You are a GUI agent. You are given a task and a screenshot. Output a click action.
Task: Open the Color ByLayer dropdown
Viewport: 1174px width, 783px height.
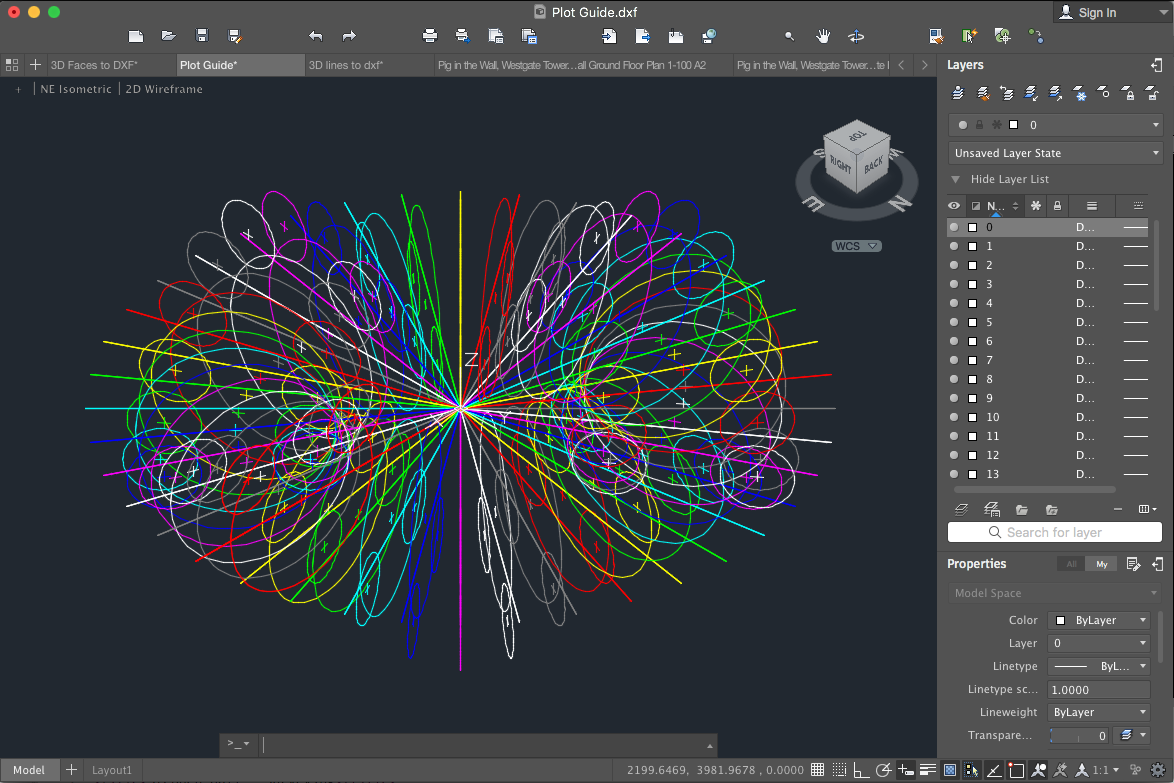[1099, 620]
